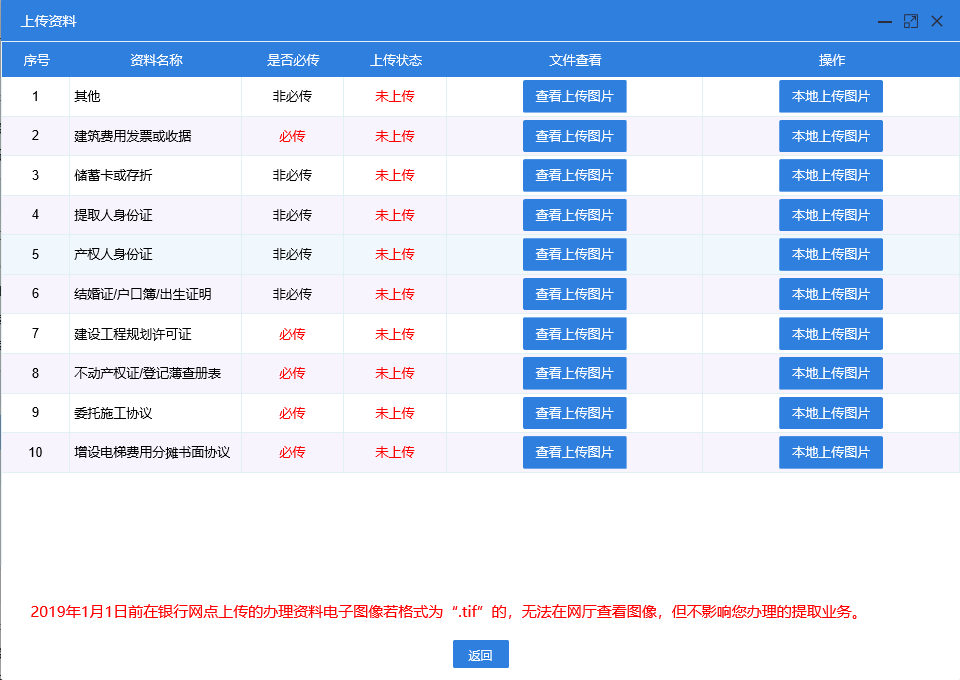Screen dimensions: 960x680
Task: Upload local image for 储蓄卡或存折
Action: point(831,175)
